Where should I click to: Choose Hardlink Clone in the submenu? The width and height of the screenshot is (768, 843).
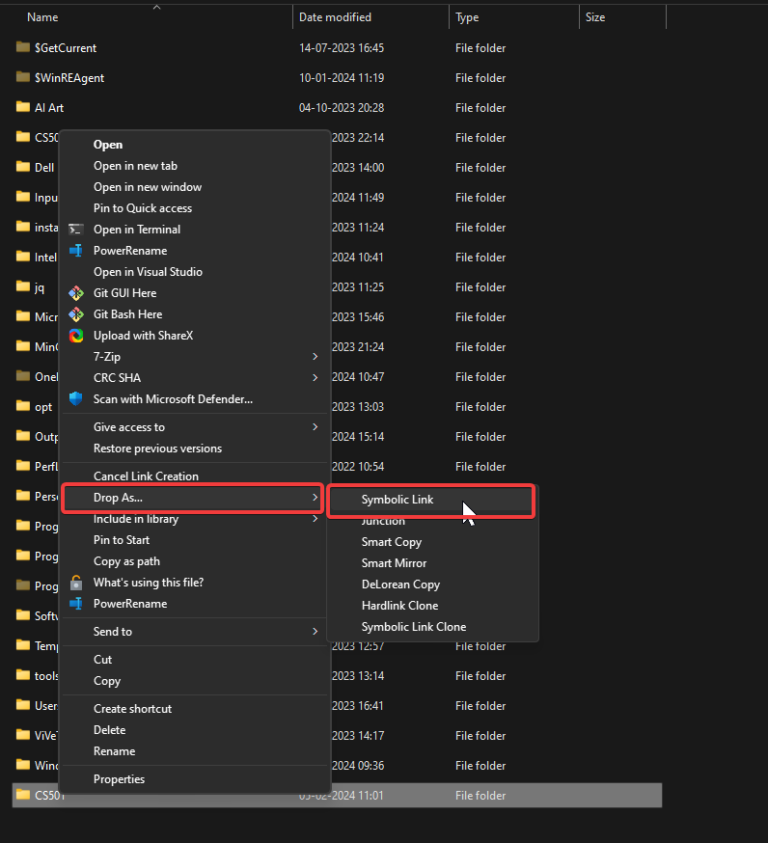coord(400,605)
